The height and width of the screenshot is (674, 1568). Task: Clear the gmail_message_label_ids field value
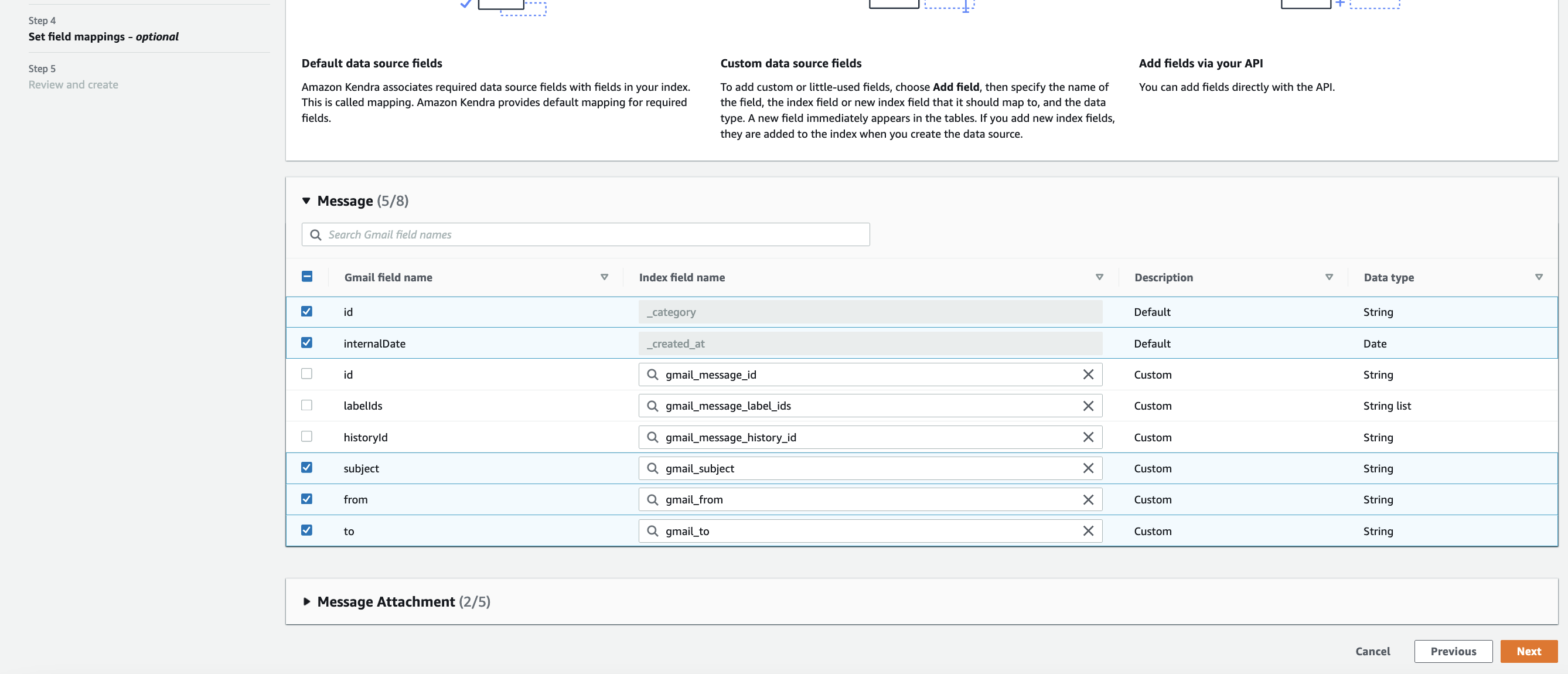(x=1088, y=406)
